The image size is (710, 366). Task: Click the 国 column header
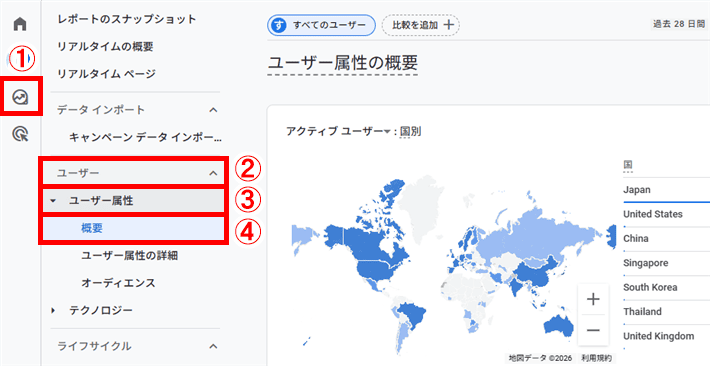click(x=628, y=164)
